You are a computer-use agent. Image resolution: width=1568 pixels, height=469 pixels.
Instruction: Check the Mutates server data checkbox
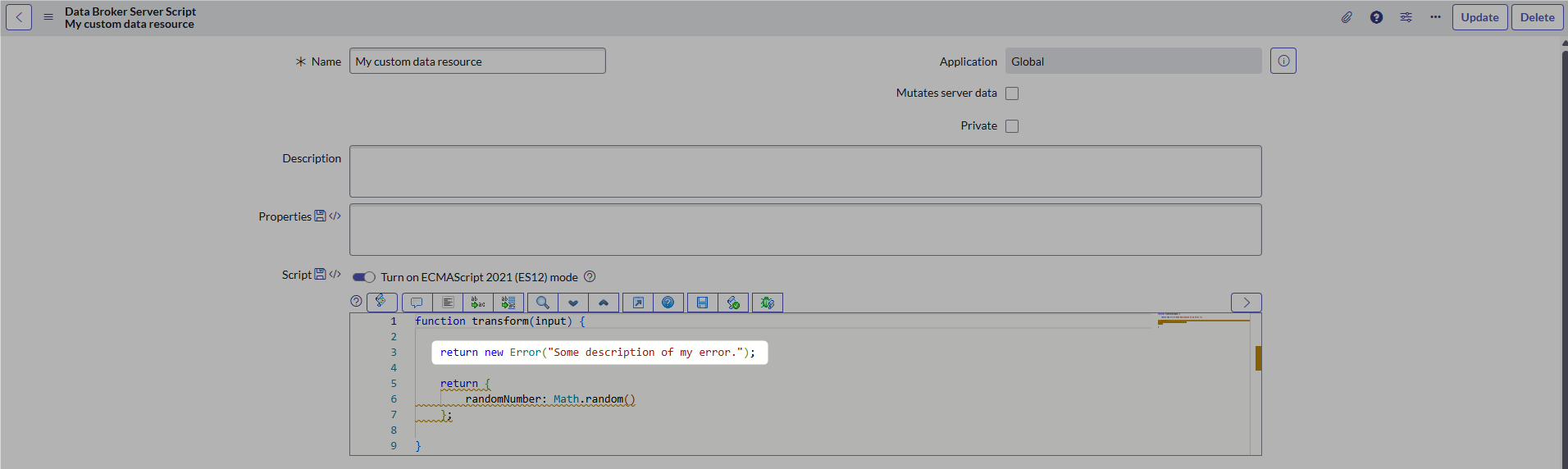pyautogui.click(x=1012, y=93)
